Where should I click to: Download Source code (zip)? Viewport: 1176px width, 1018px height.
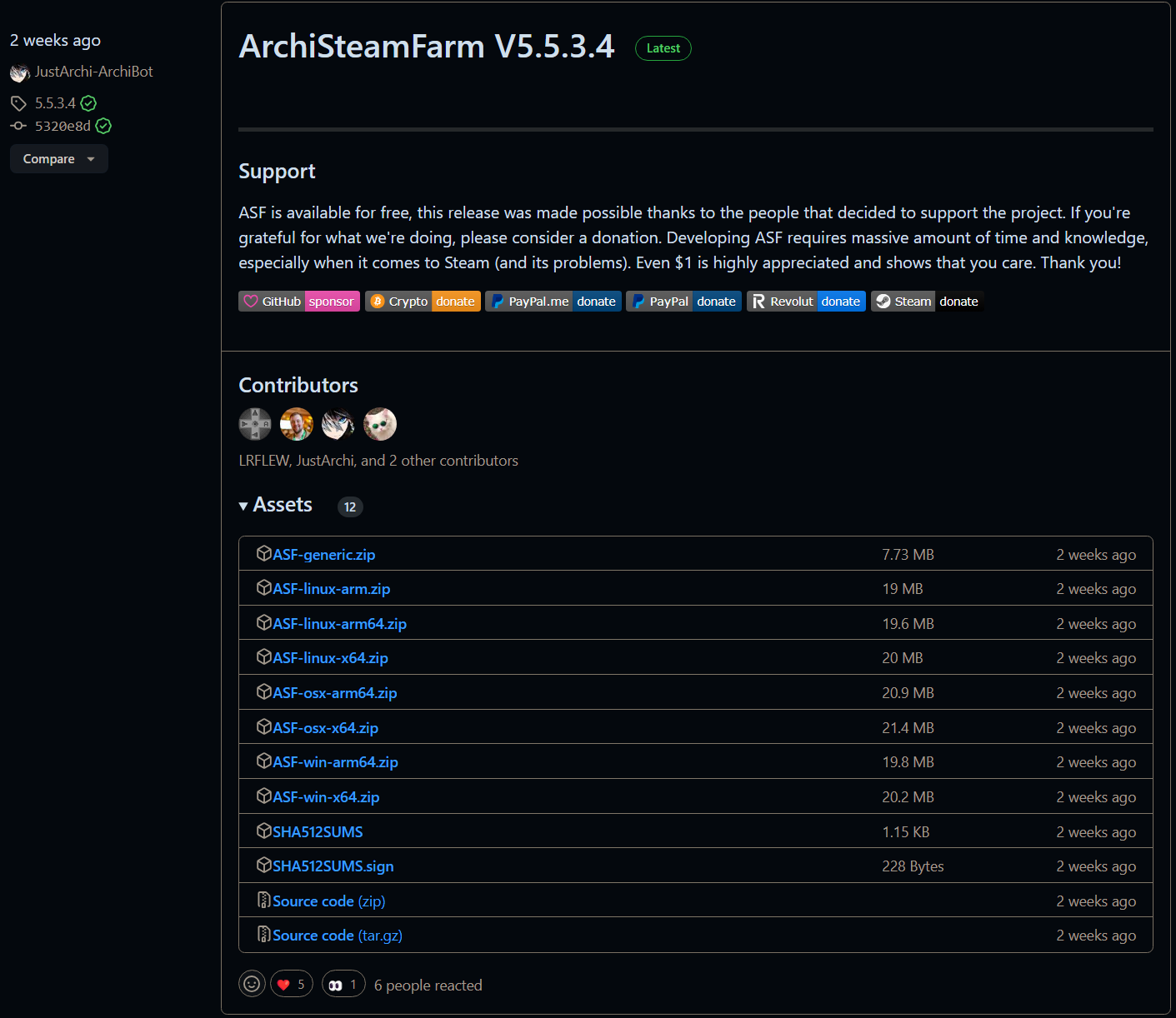tap(329, 901)
